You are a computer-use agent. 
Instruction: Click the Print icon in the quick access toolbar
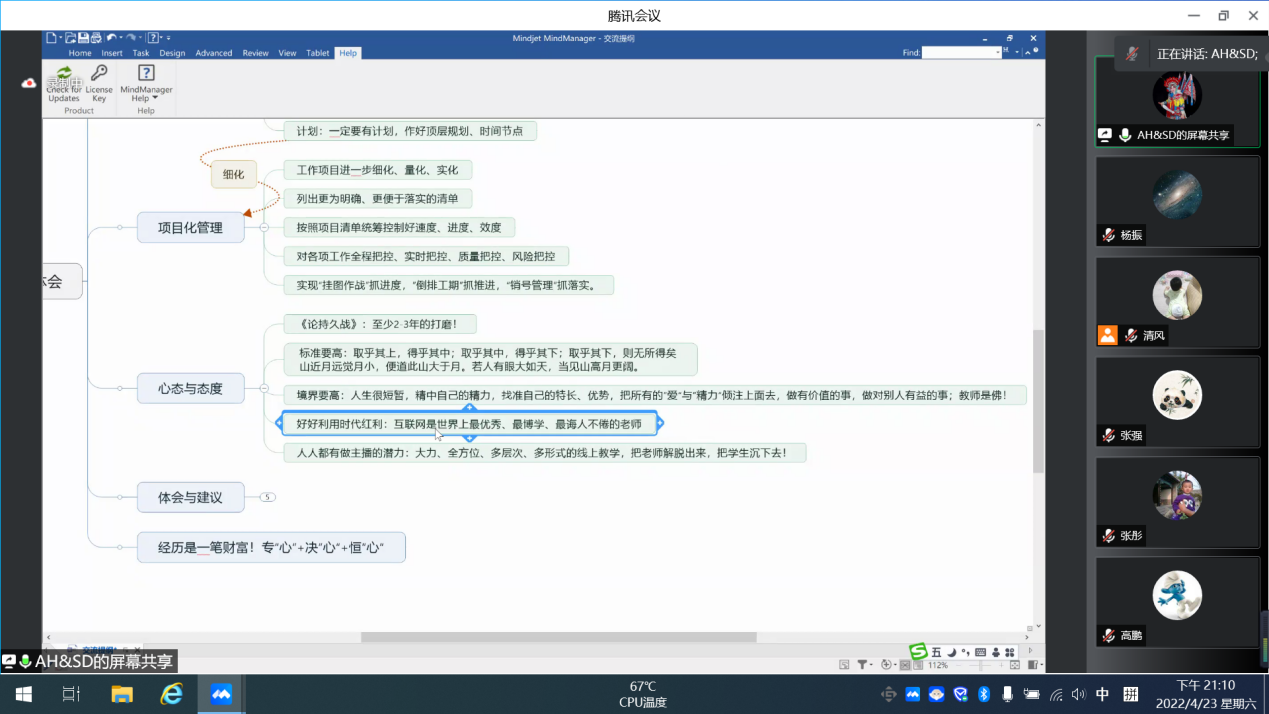[95, 38]
